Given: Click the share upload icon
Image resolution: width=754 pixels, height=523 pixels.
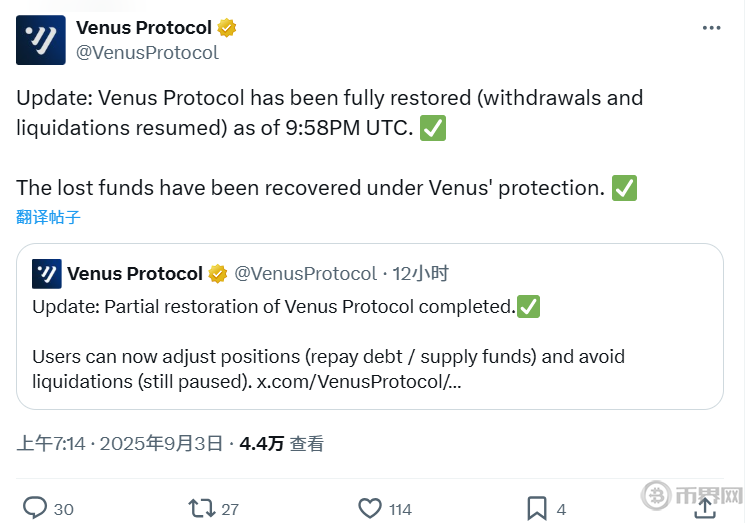Looking at the screenshot, I should click(x=704, y=508).
